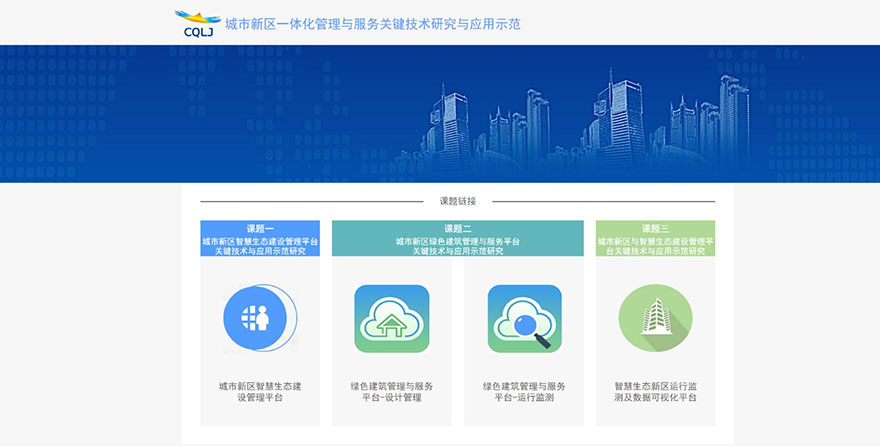Click the 课题三 subtitle text under its heading

click(655, 246)
